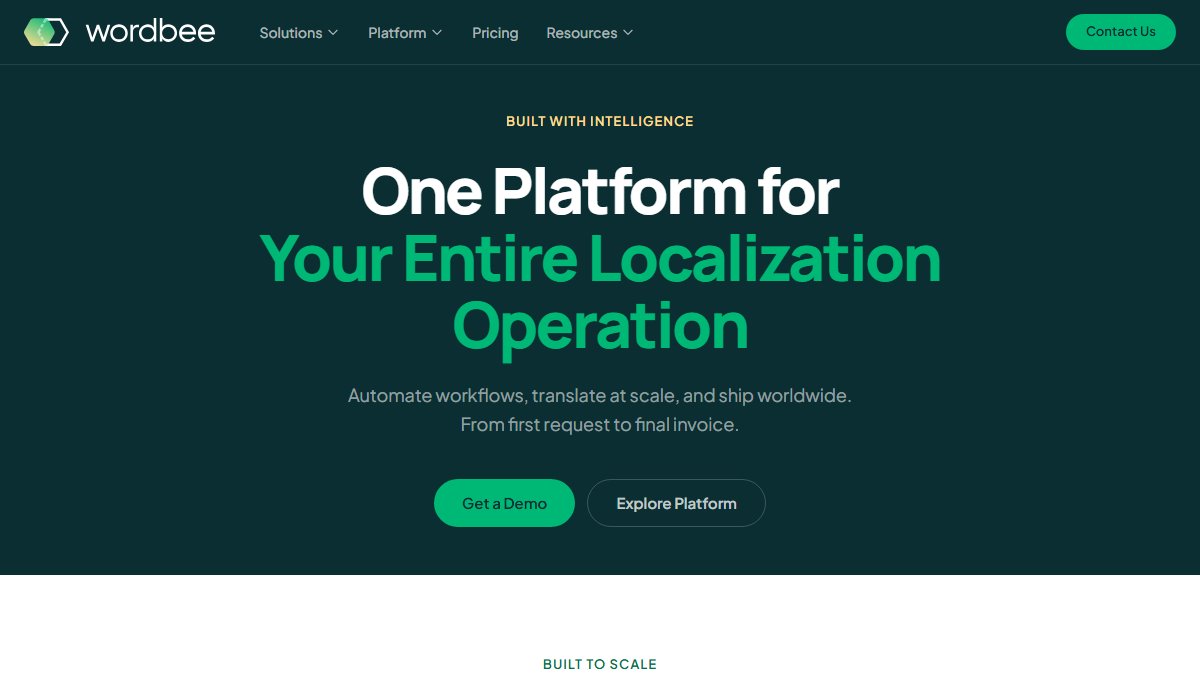Screen dimensions: 1200x675
Task: Open the Resources menu
Action: click(590, 33)
